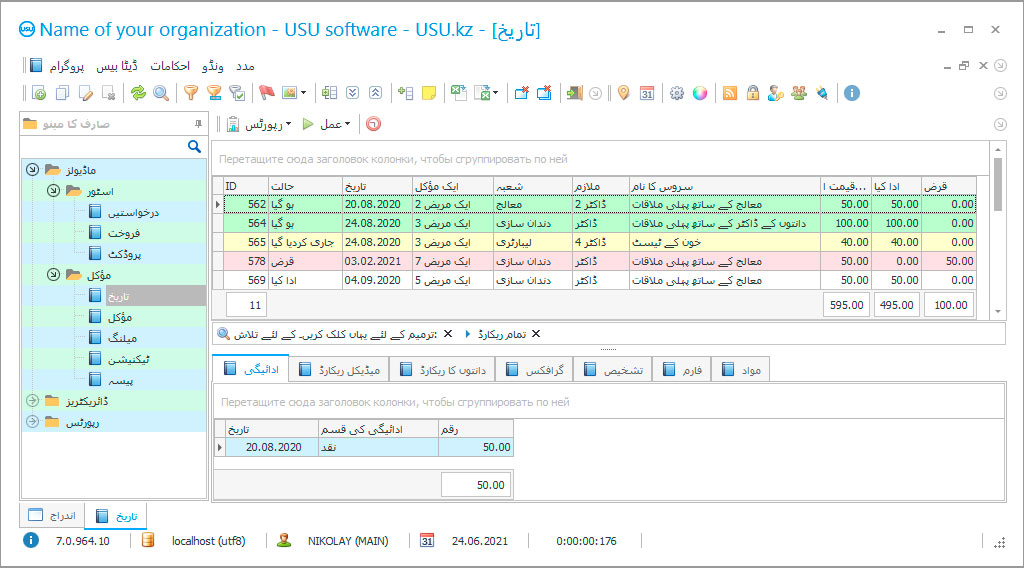Collapse the اسٹور folder in the tree

(52, 190)
